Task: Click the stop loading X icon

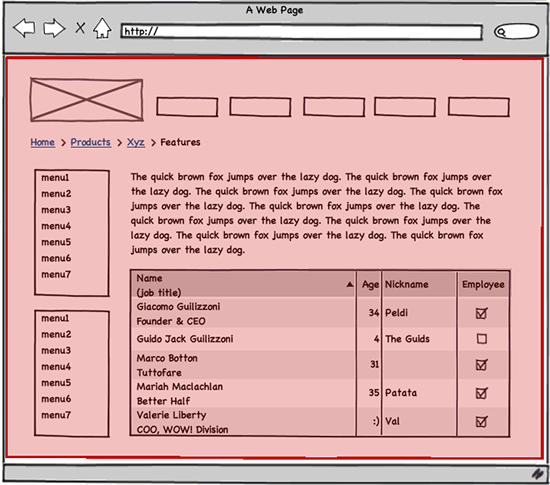Action: coord(80,28)
